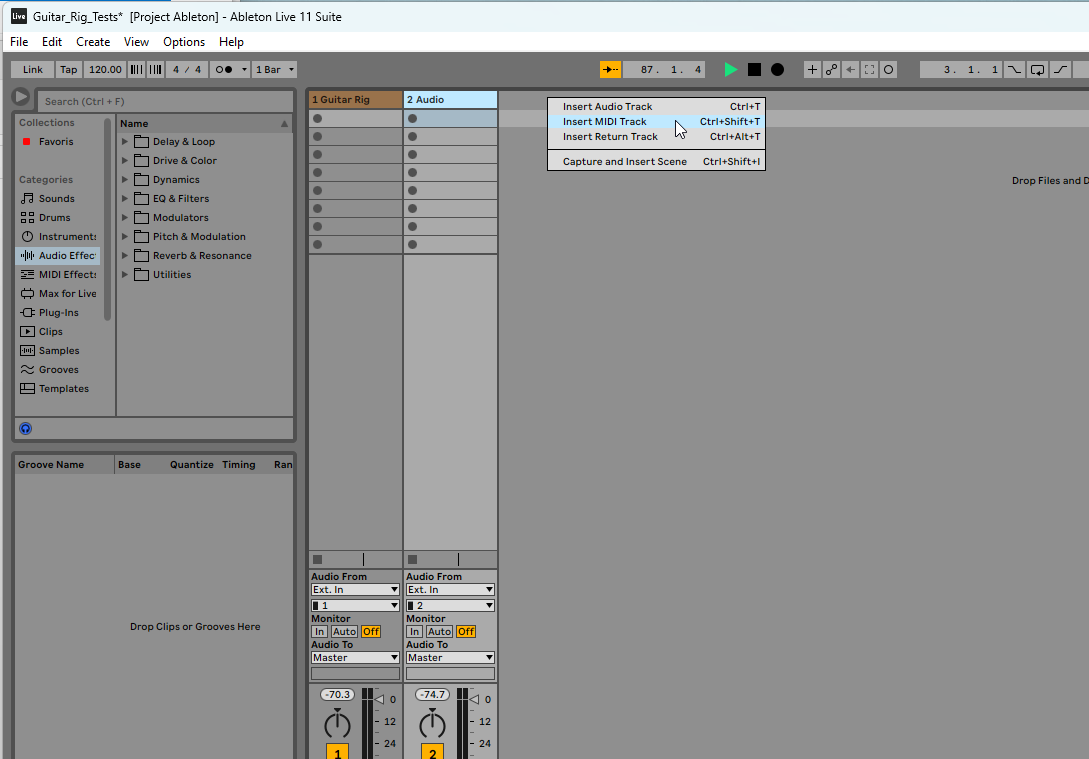Screen dimensions: 1089x759
Task: Select the Audio Effects category
Action: pyautogui.click(x=58, y=256)
